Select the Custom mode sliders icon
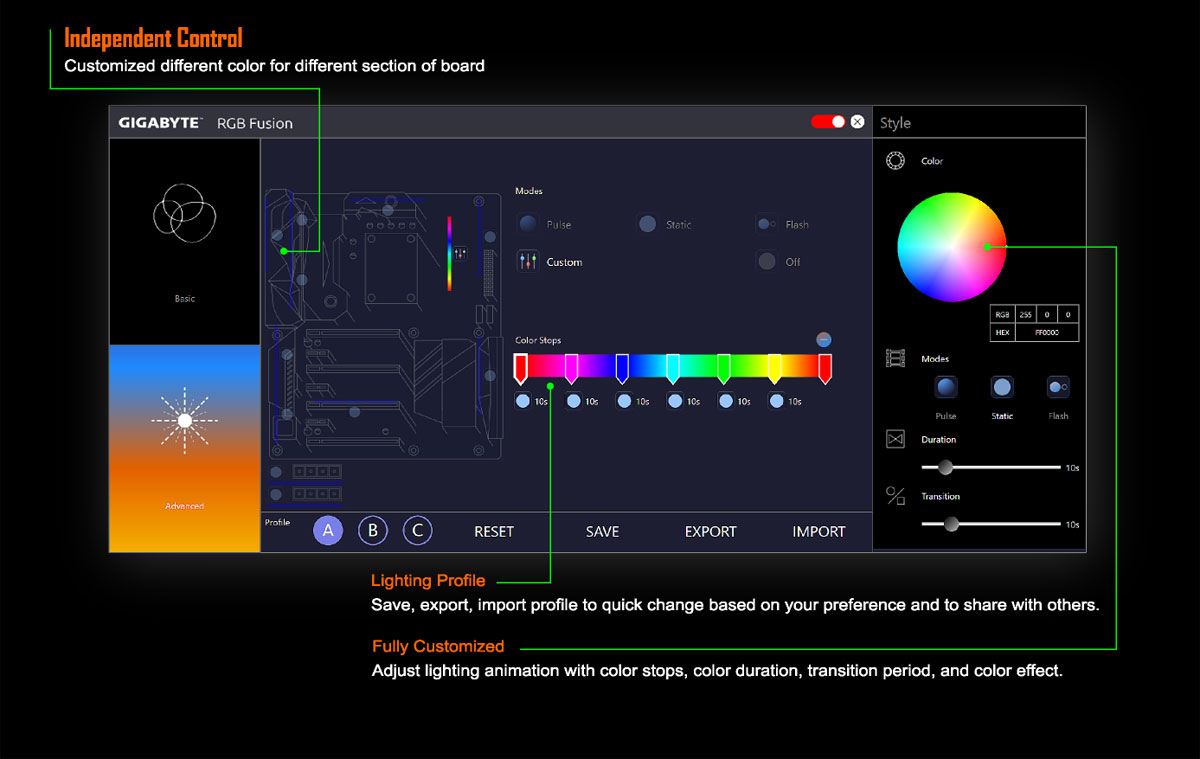The height and width of the screenshot is (759, 1200). pyautogui.click(x=527, y=261)
